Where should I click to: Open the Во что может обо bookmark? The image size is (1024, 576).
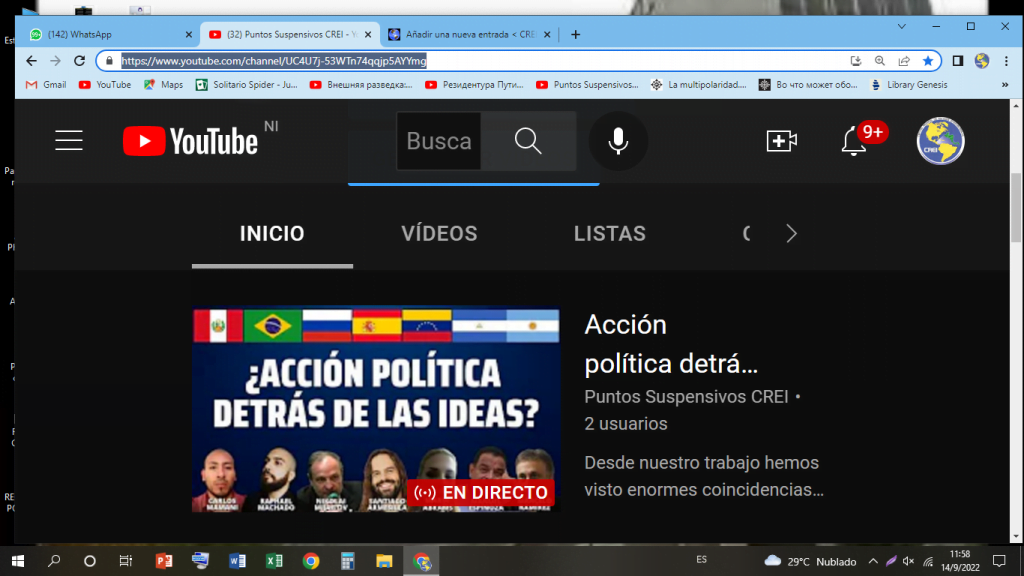pyautogui.click(x=808, y=85)
